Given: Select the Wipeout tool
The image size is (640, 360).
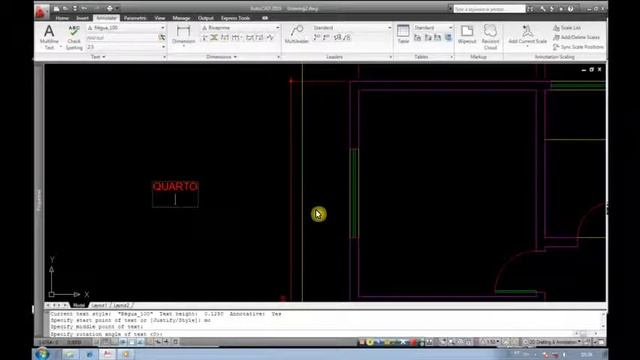Looking at the screenshot, I should [x=467, y=34].
